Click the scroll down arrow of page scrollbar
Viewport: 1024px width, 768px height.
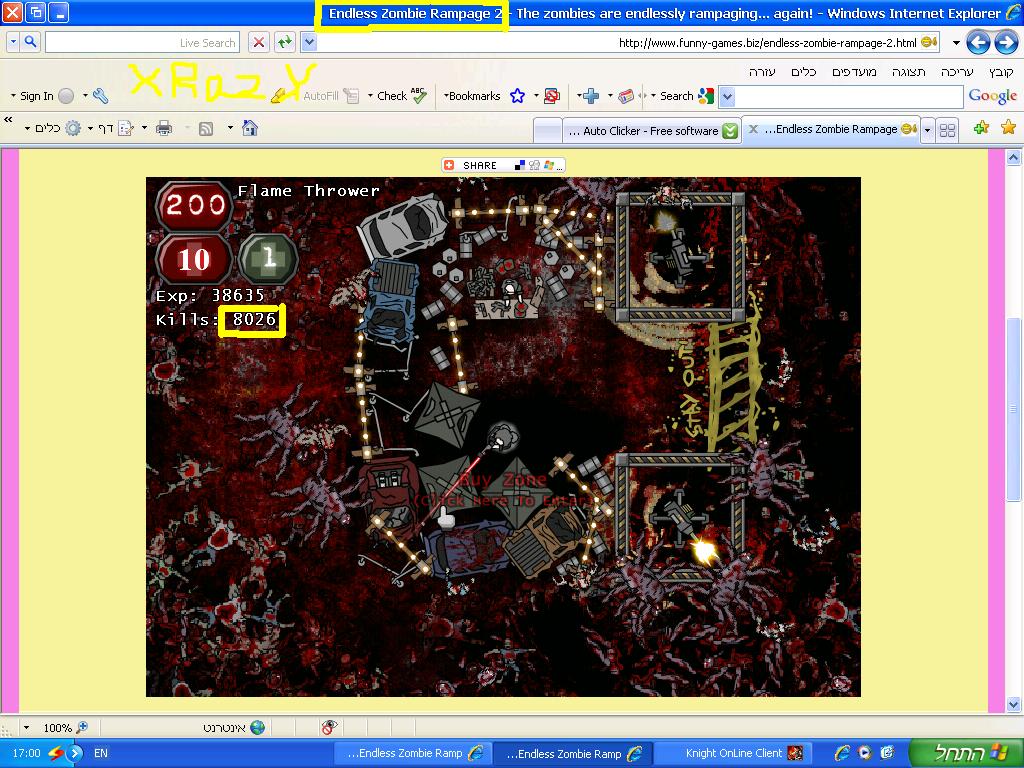coord(1013,704)
